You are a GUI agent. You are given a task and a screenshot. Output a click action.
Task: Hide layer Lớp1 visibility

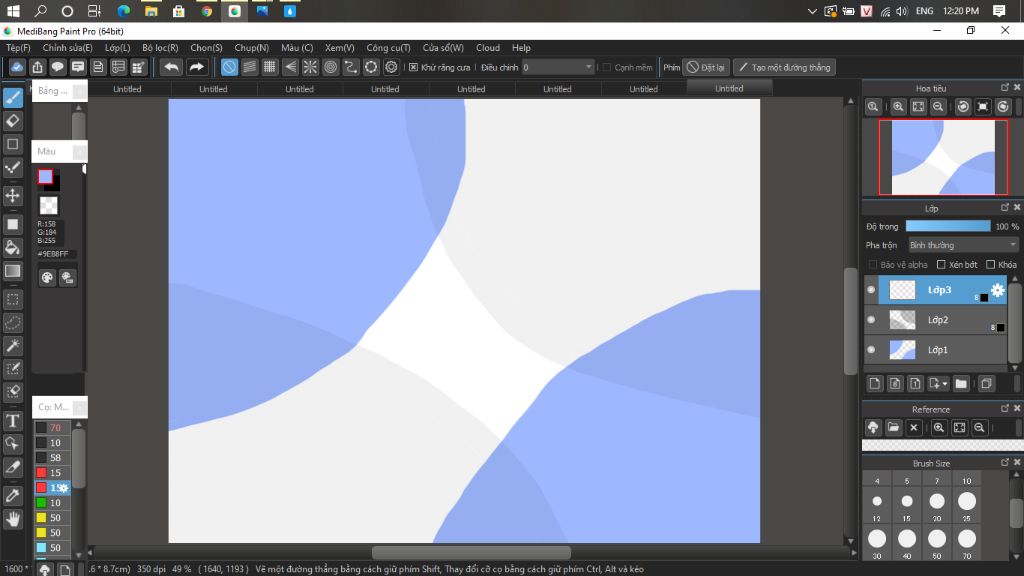coord(871,349)
